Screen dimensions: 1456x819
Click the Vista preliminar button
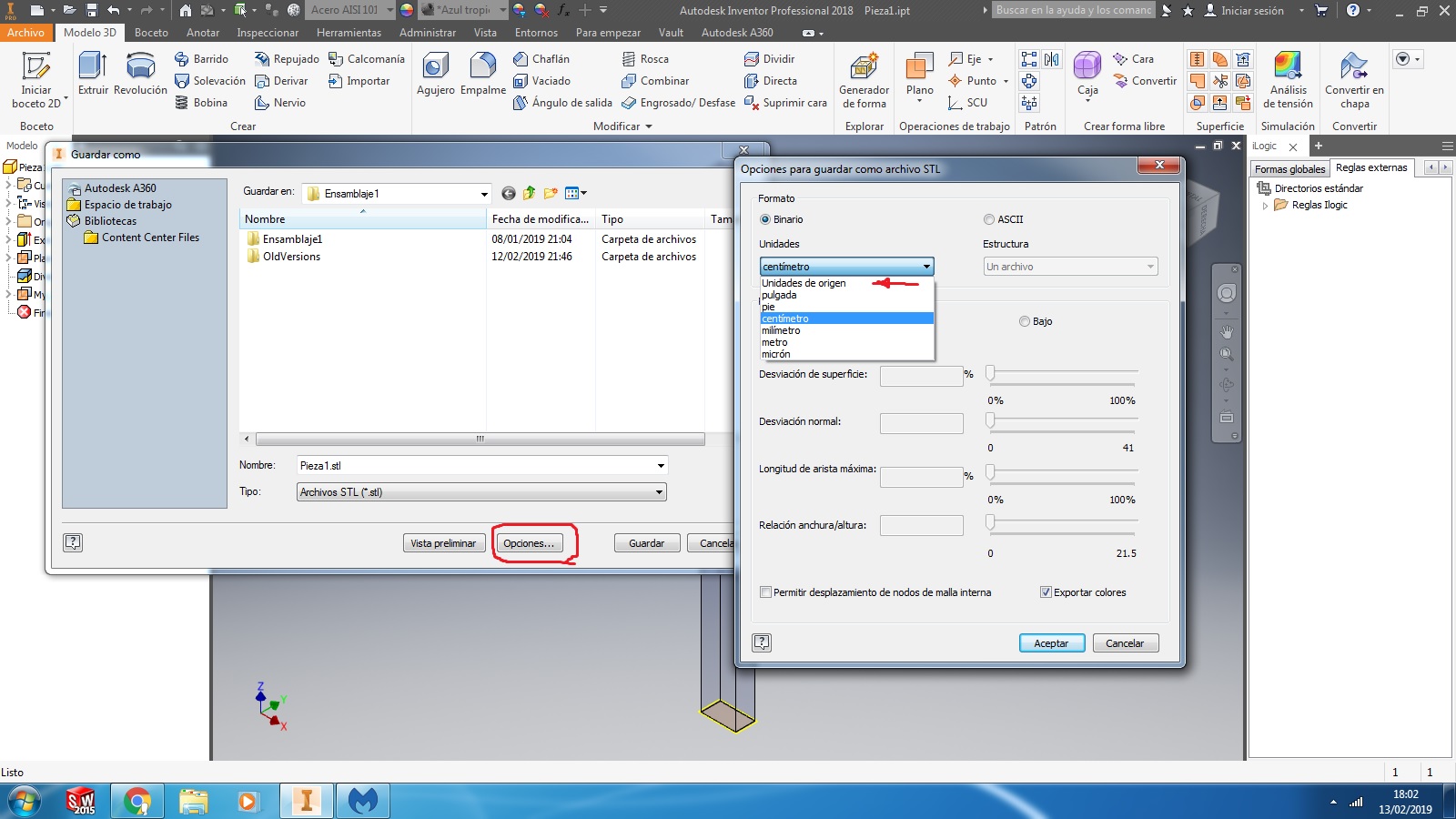click(443, 542)
